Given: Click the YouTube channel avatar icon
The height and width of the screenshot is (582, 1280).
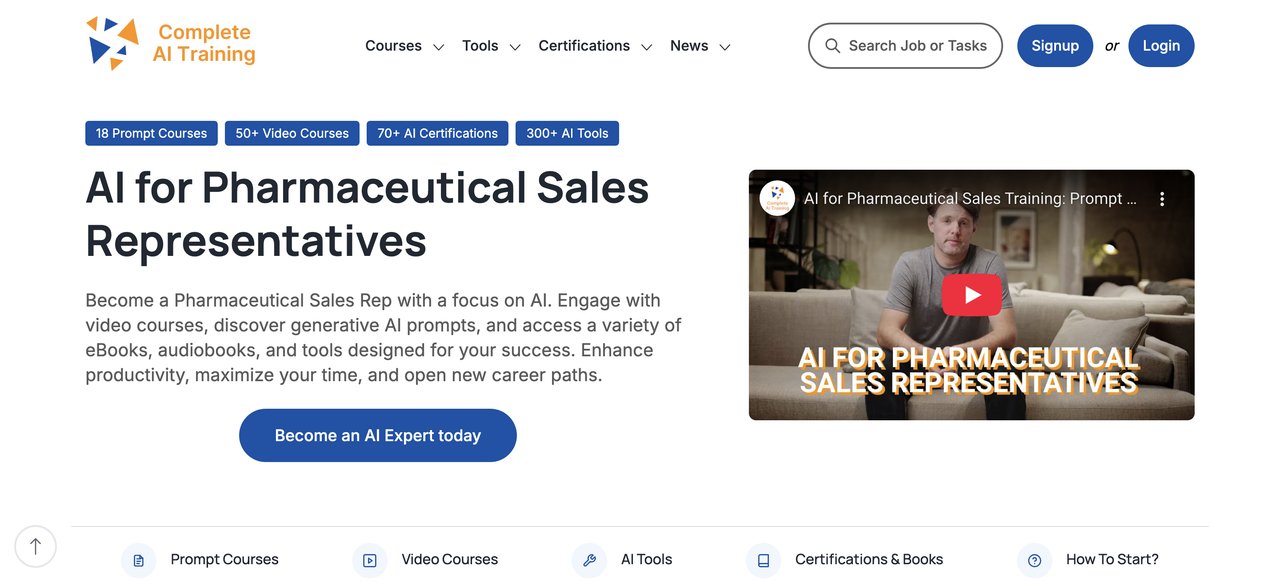Looking at the screenshot, I should click(x=777, y=199).
